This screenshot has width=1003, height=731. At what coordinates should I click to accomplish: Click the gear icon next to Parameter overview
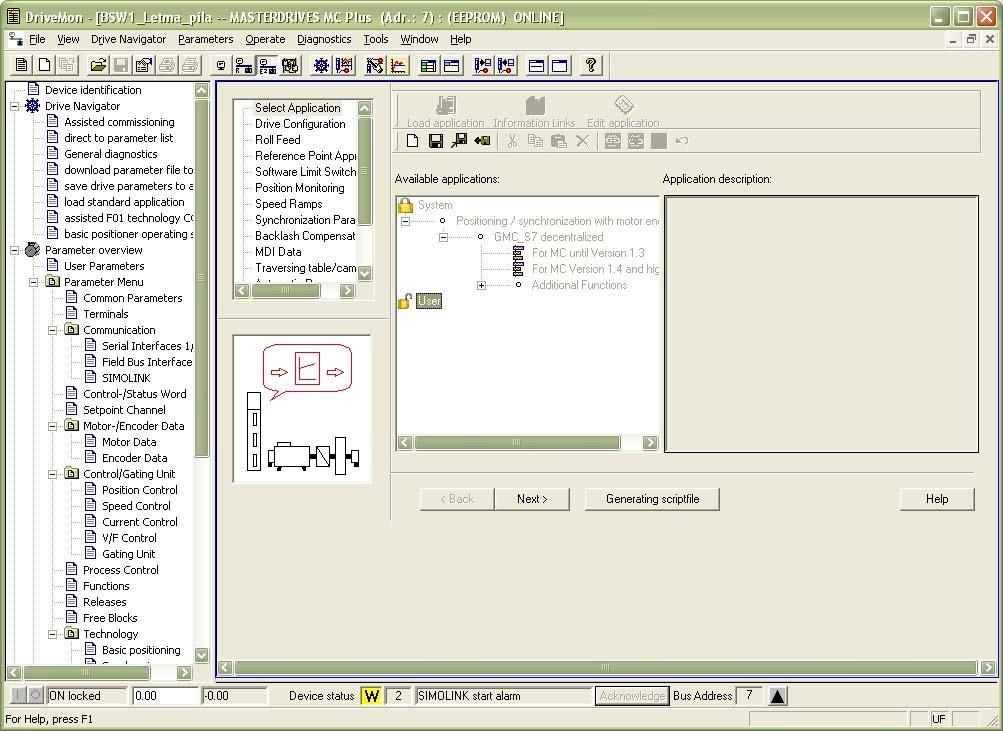point(33,250)
